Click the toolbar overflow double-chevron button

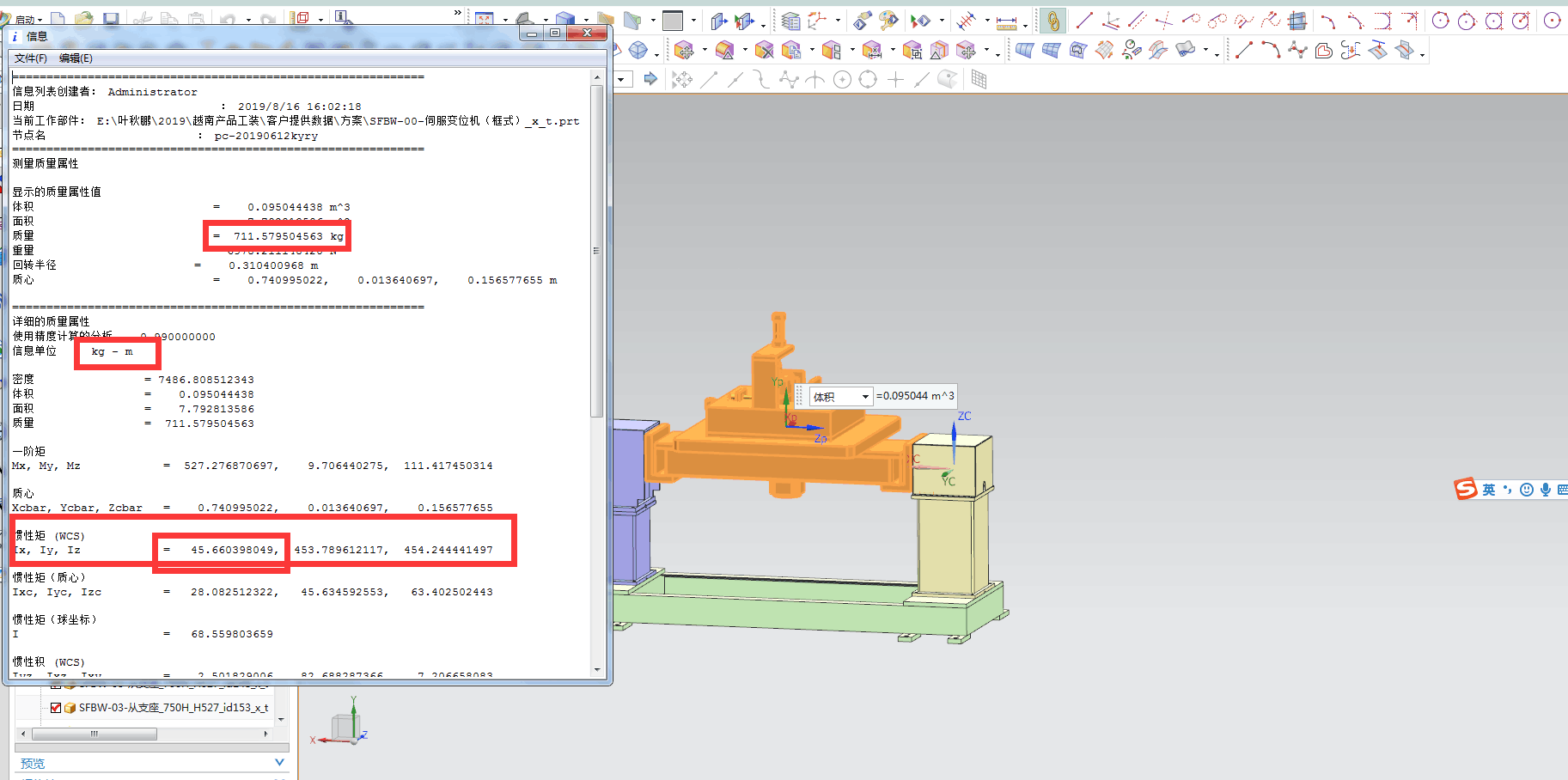[458, 13]
